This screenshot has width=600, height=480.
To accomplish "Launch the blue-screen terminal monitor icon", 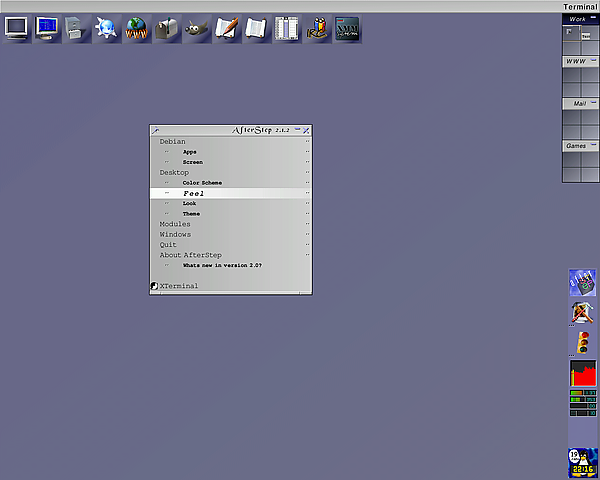I will [x=47, y=29].
